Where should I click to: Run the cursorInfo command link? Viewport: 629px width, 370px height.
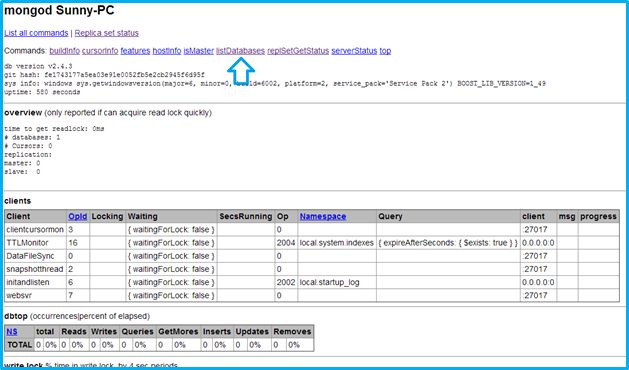click(100, 51)
